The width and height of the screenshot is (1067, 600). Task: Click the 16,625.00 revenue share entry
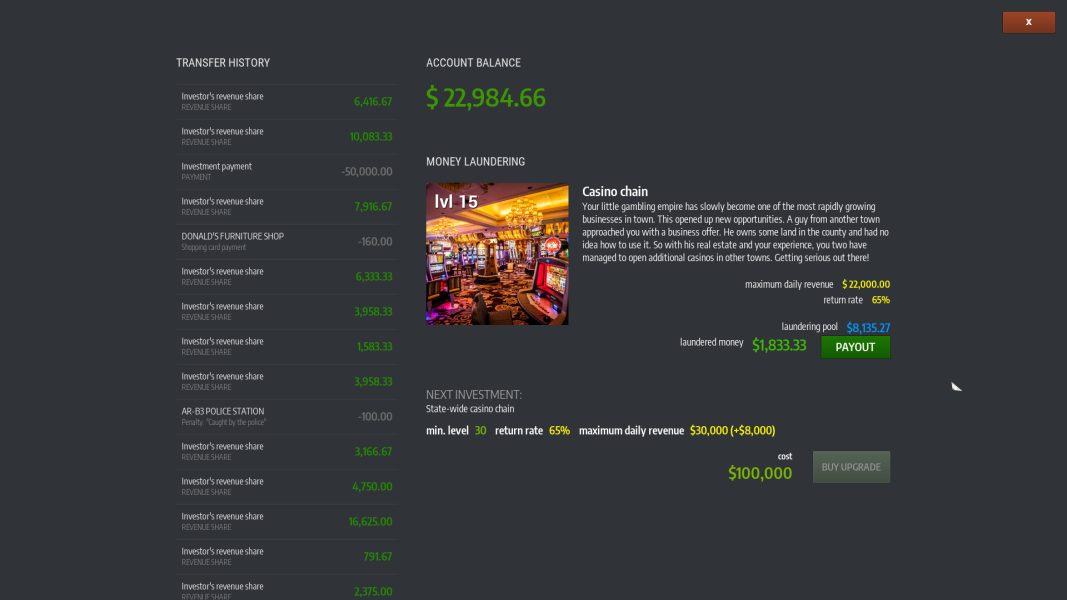pos(286,521)
